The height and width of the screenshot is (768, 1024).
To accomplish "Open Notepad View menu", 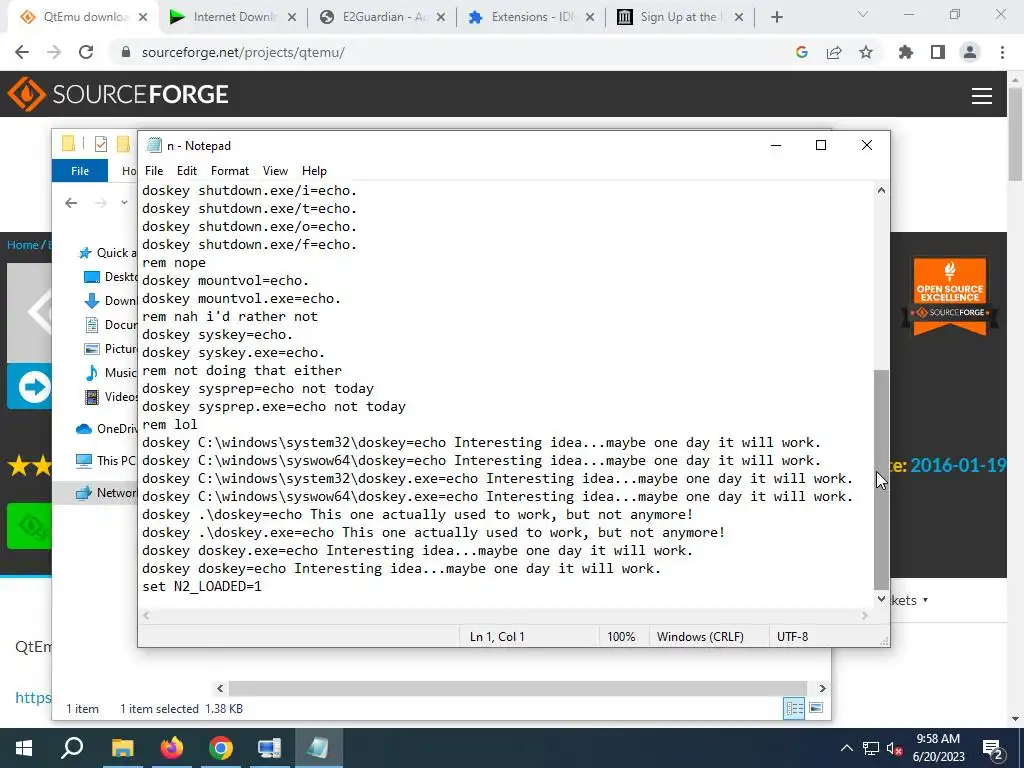I will [275, 171].
